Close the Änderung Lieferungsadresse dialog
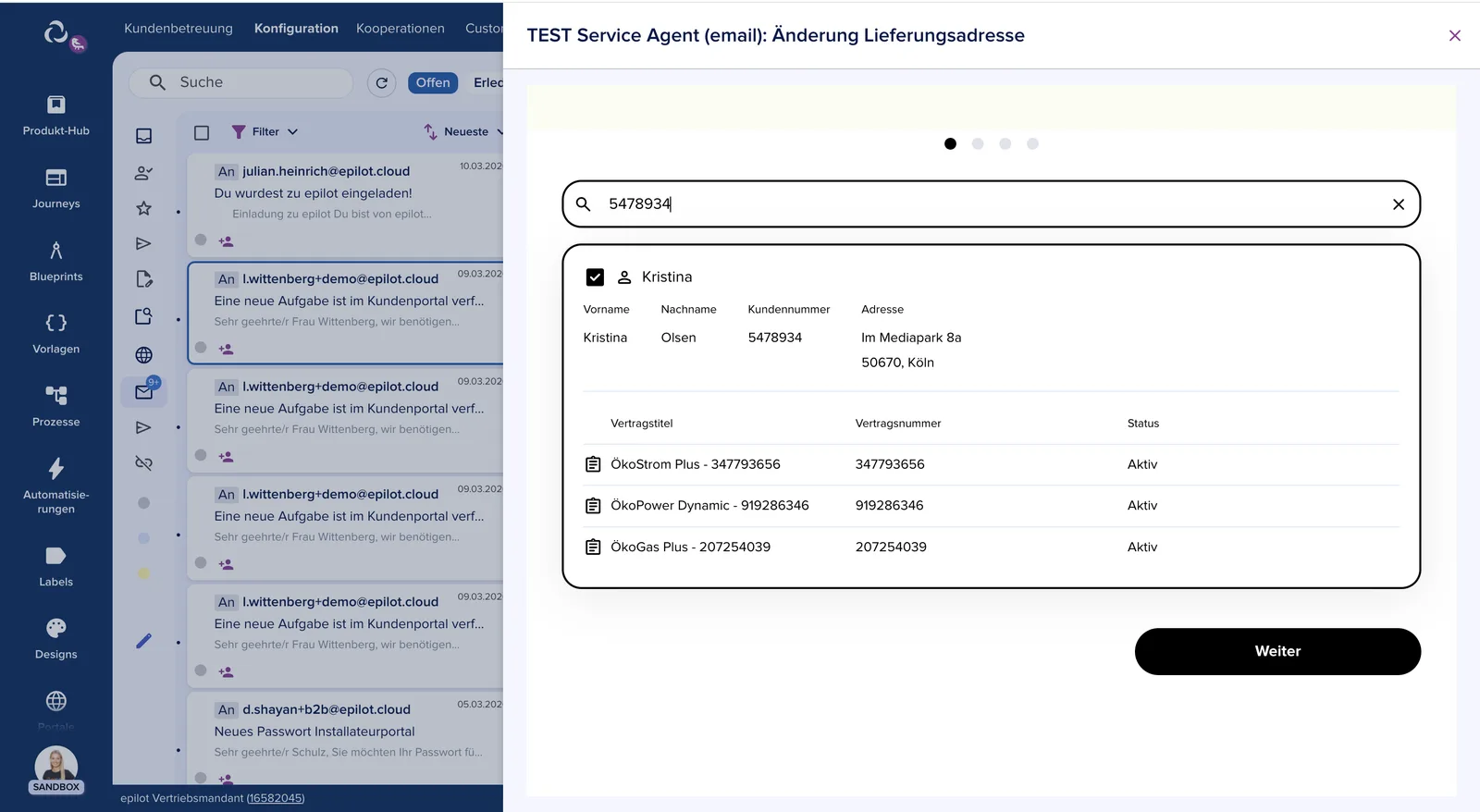The width and height of the screenshot is (1480, 812). pyautogui.click(x=1454, y=35)
